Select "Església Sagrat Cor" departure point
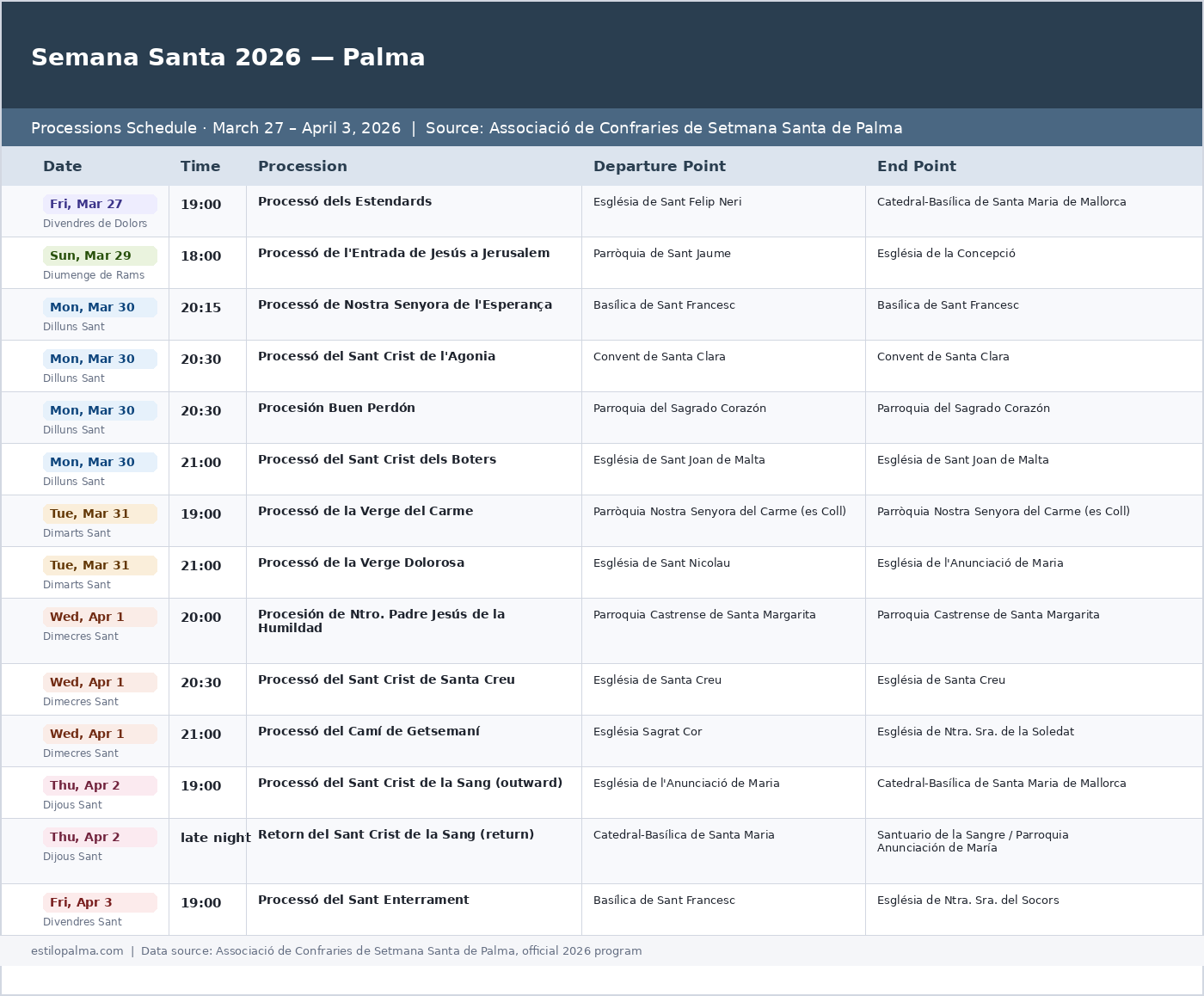This screenshot has height=996, width=1204. tap(648, 732)
